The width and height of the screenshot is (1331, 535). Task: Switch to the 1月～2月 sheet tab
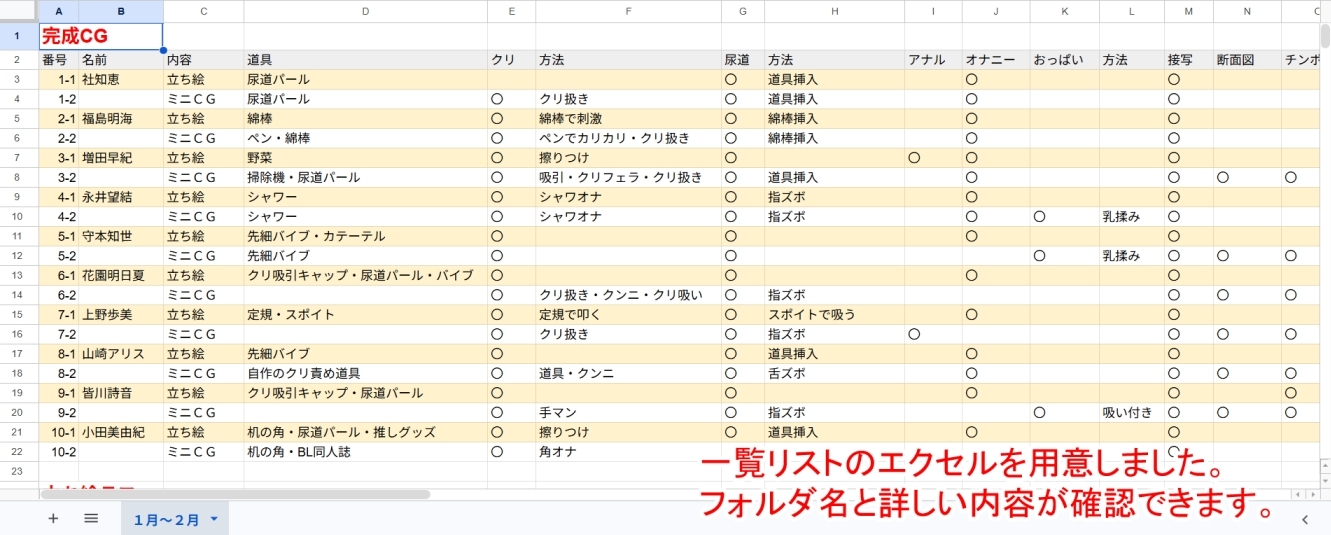point(166,519)
